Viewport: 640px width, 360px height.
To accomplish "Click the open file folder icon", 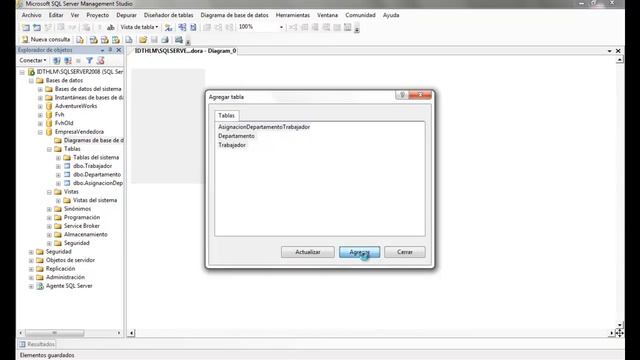I will [143, 40].
